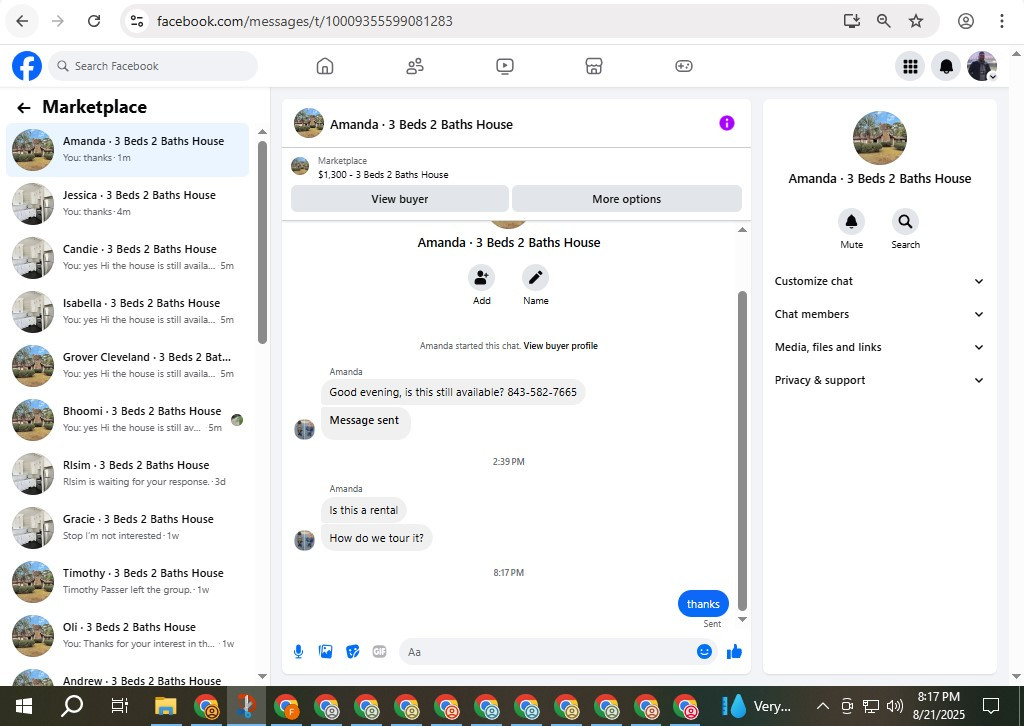The image size is (1024, 726).
Task: Click View buyer button
Action: pos(400,199)
